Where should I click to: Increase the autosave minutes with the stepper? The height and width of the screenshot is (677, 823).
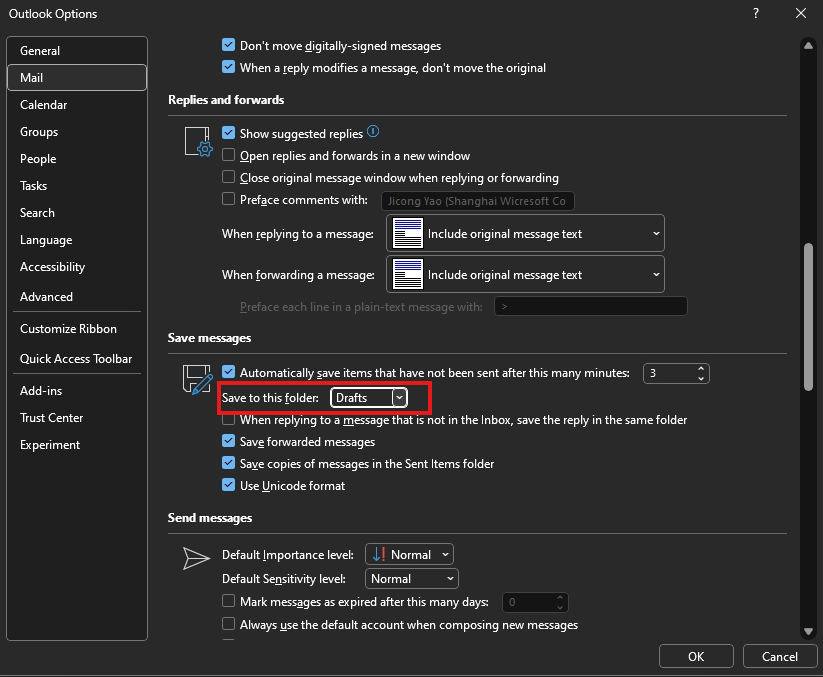click(x=699, y=367)
